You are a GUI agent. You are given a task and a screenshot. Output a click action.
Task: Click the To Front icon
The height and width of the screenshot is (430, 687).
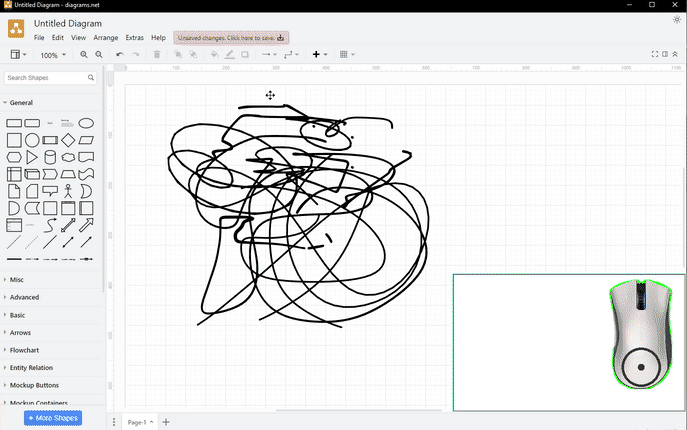(x=178, y=54)
